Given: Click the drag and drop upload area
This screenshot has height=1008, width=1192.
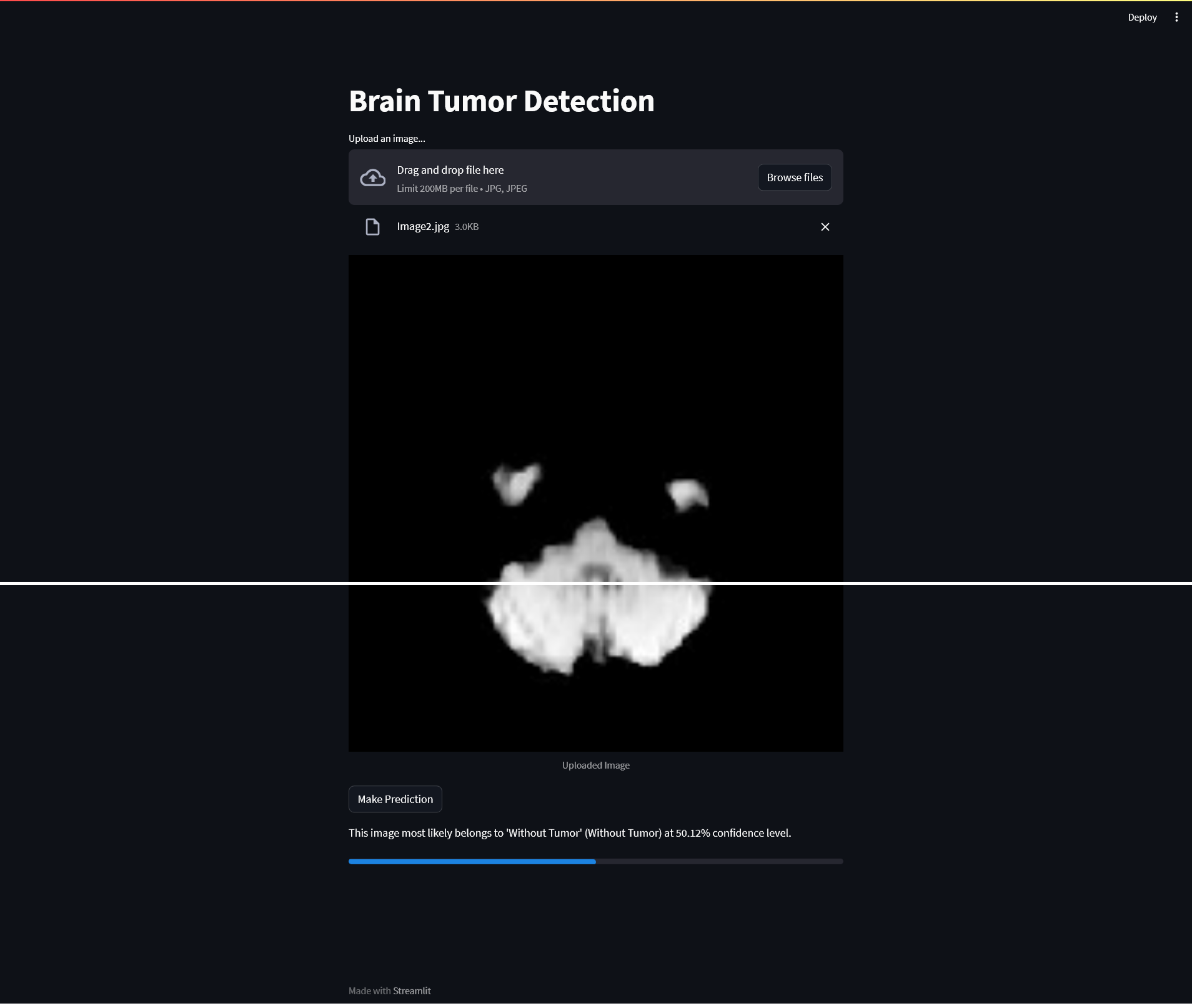Looking at the screenshot, I should point(562,177).
